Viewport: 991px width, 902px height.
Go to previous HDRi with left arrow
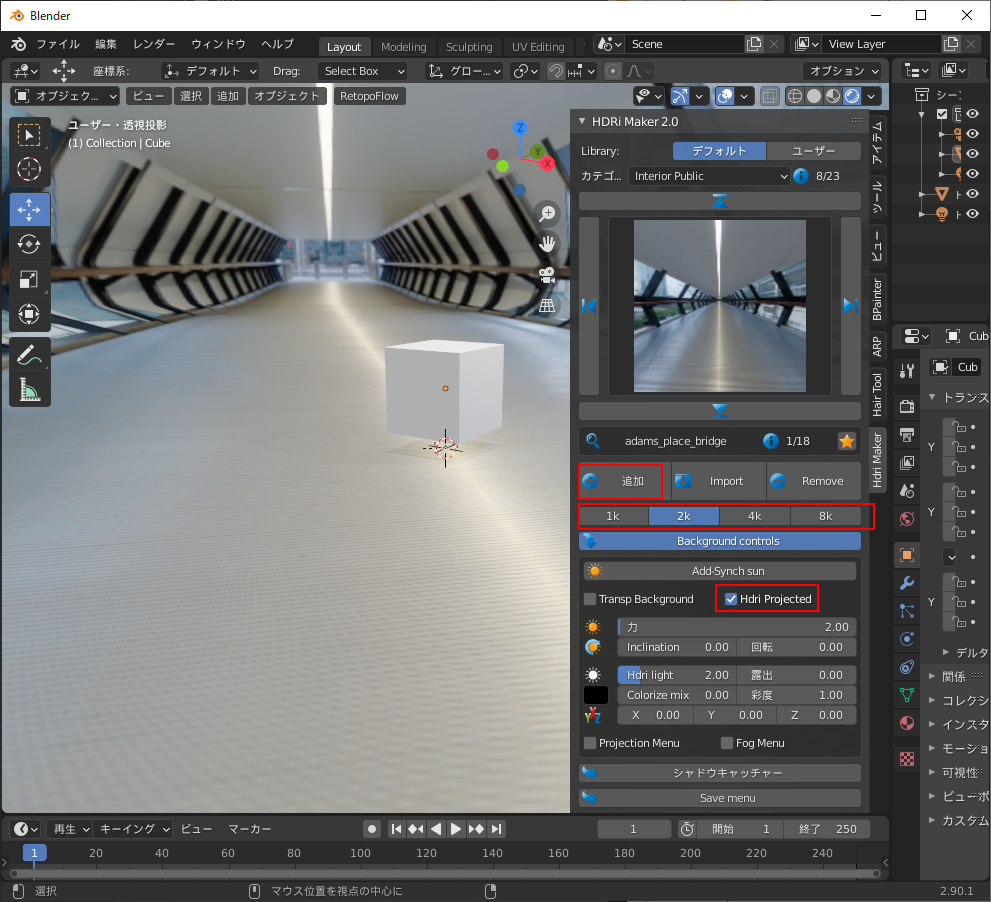click(x=589, y=306)
